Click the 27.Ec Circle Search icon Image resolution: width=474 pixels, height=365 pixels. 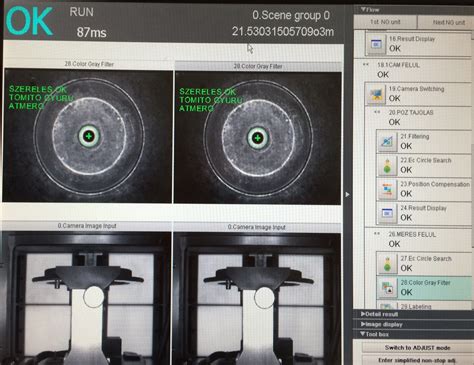click(387, 264)
